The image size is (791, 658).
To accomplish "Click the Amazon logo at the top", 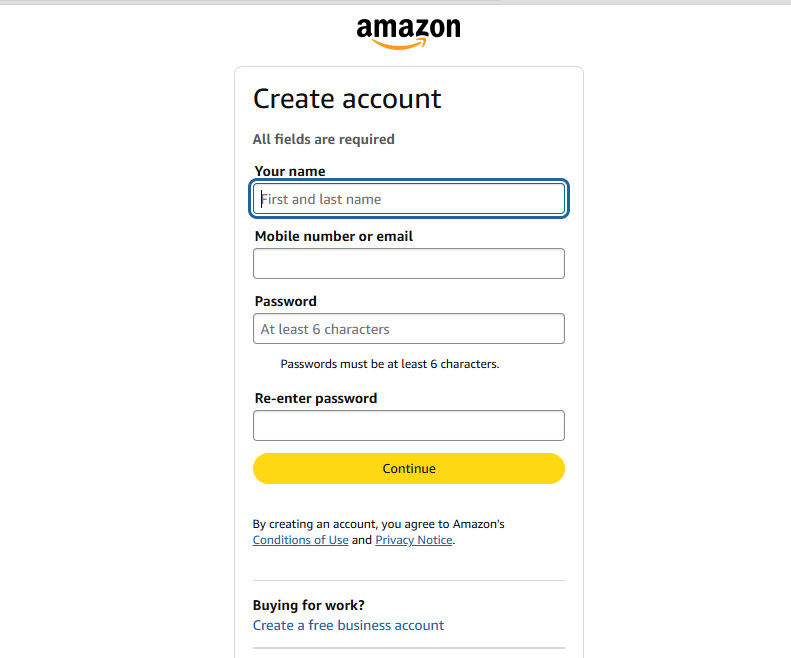I will point(408,31).
